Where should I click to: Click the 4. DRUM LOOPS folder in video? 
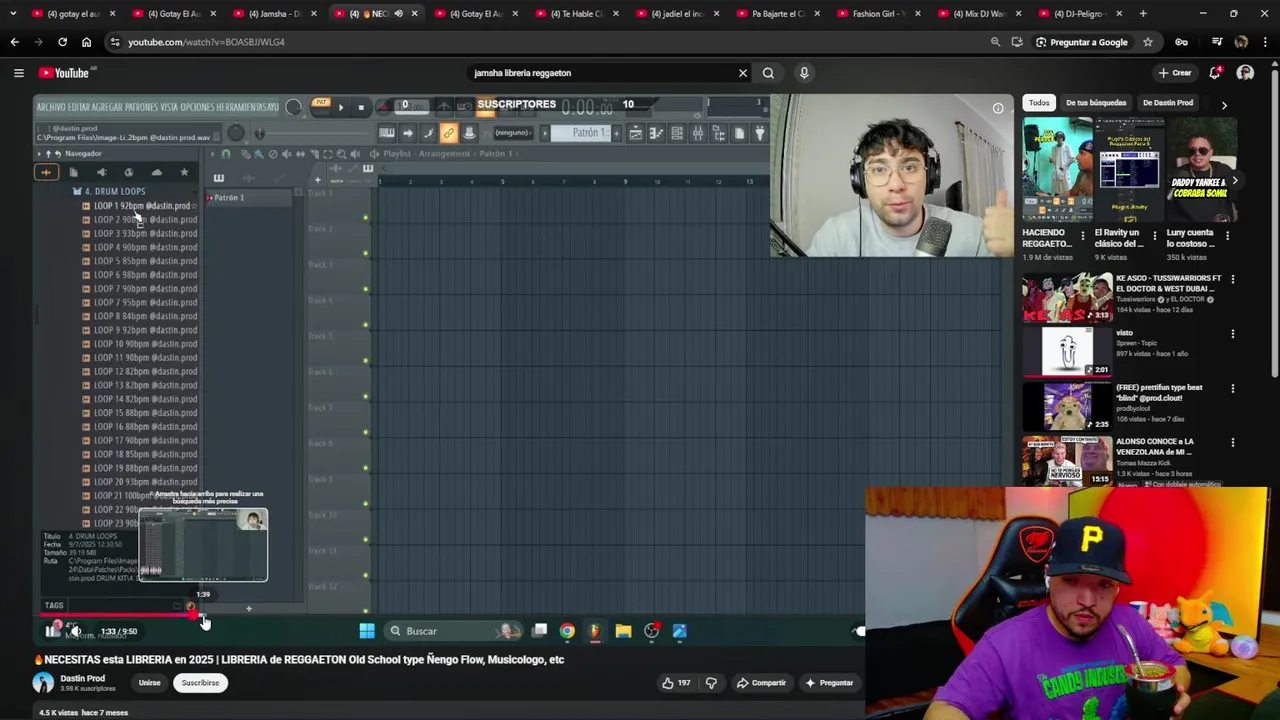pos(110,191)
